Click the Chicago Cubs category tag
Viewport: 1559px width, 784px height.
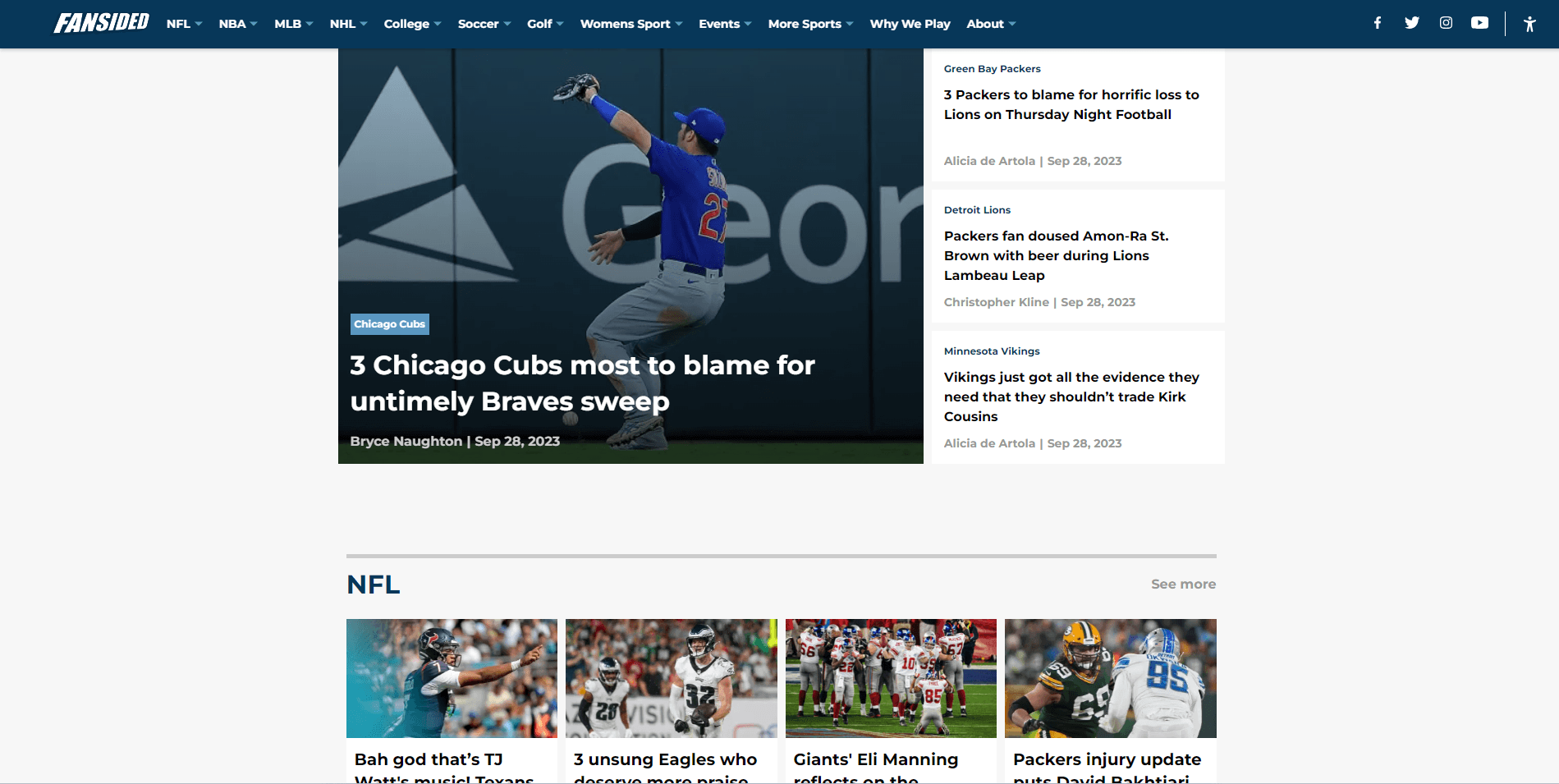[389, 324]
